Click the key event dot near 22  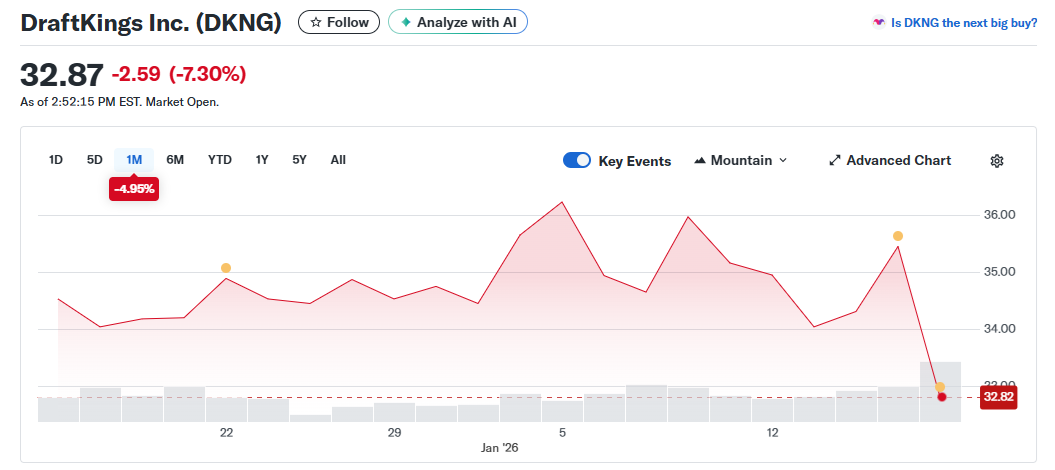pyautogui.click(x=226, y=268)
